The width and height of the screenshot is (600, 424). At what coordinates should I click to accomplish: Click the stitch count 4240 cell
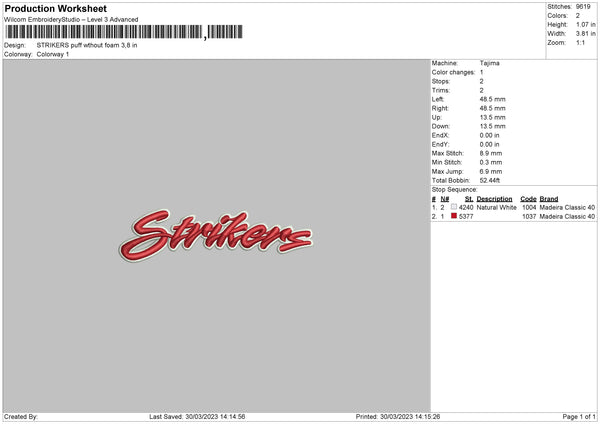466,207
